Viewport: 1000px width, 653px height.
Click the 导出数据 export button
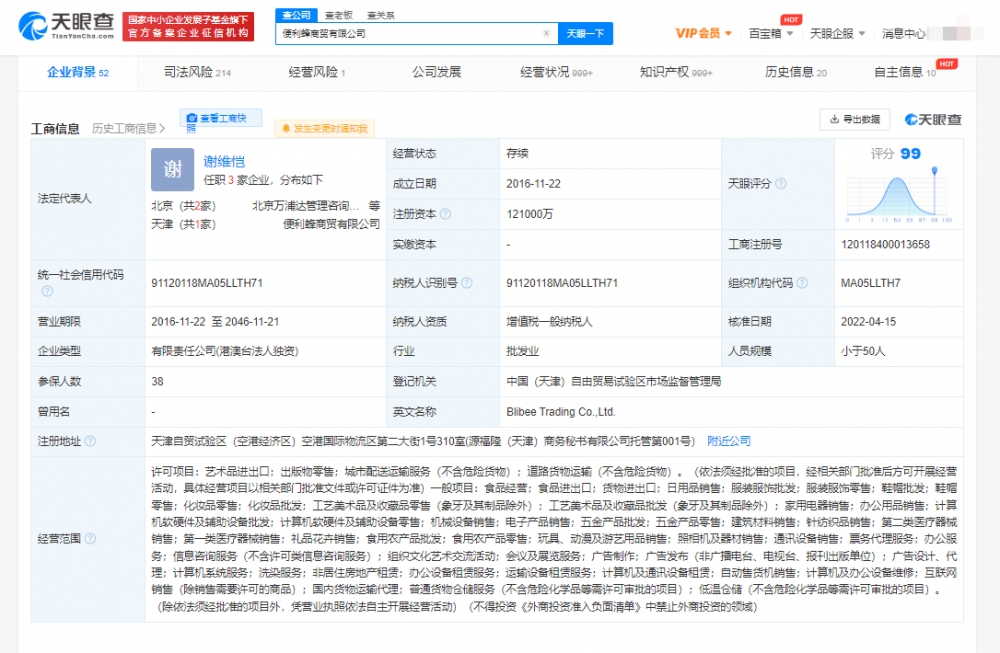(854, 119)
